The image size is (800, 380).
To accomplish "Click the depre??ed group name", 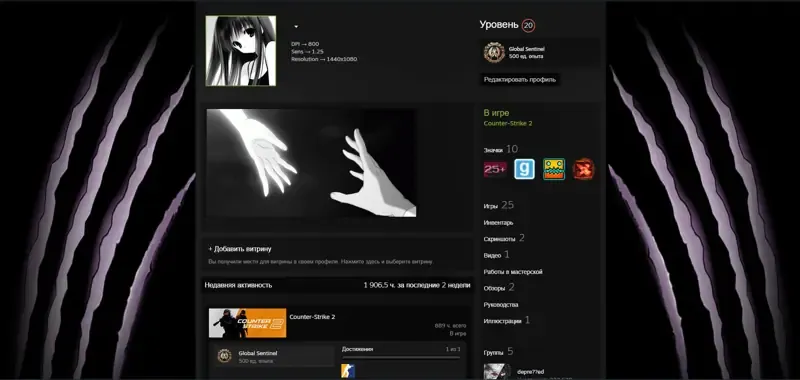I will [x=530, y=371].
